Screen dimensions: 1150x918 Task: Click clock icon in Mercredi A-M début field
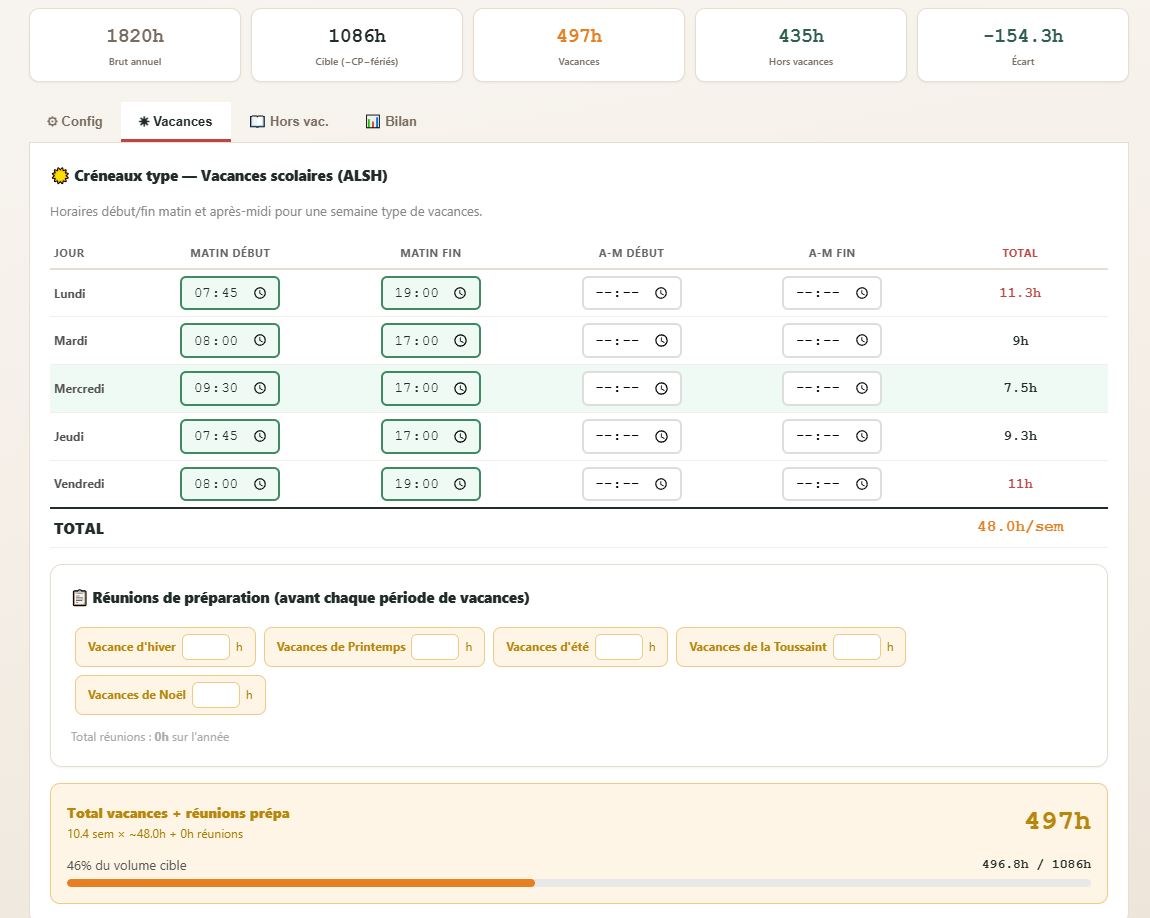[x=661, y=388]
